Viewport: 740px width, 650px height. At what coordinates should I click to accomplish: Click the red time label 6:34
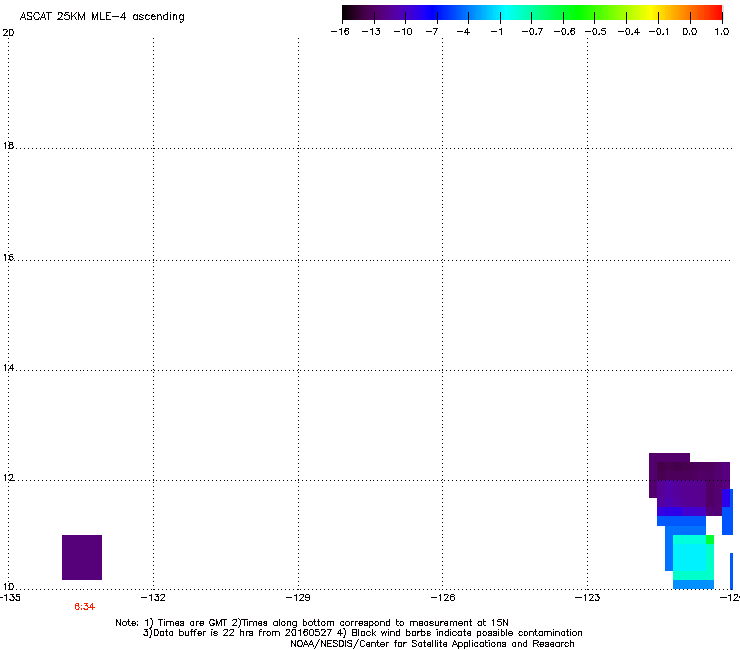[x=84, y=607]
